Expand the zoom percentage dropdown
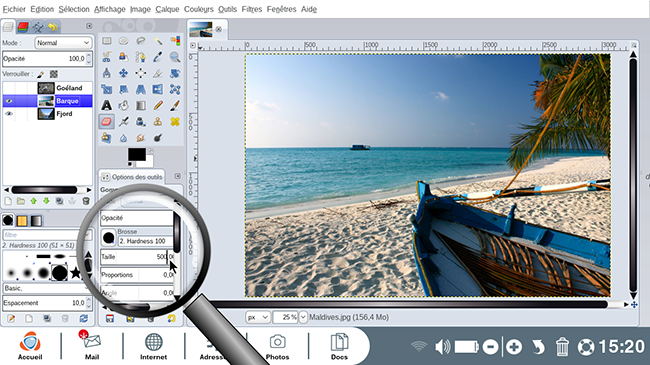 coord(303,317)
